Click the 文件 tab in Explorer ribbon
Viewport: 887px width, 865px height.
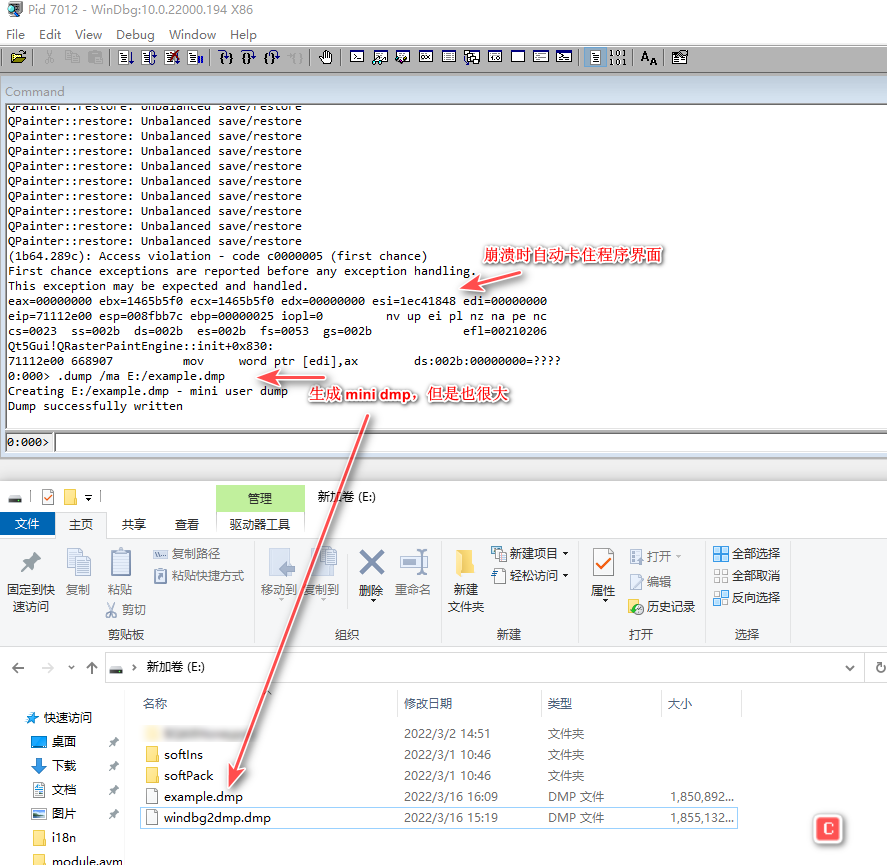click(27, 524)
